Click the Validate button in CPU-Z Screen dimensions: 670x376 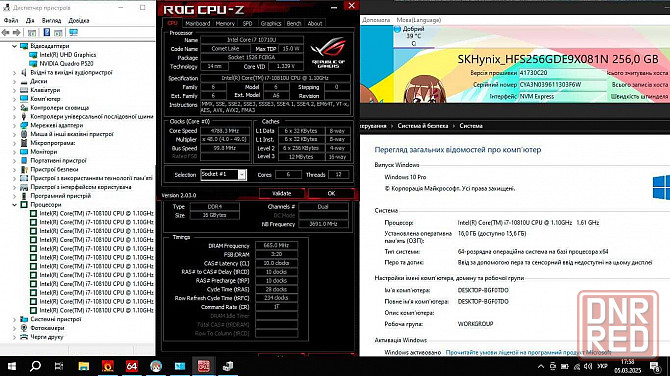tap(282, 194)
